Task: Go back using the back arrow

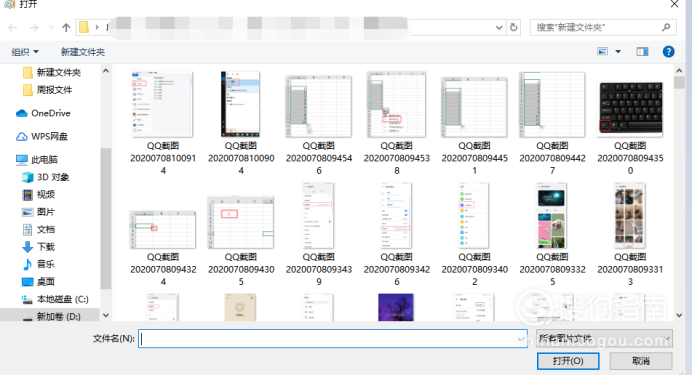Action: tap(13, 28)
